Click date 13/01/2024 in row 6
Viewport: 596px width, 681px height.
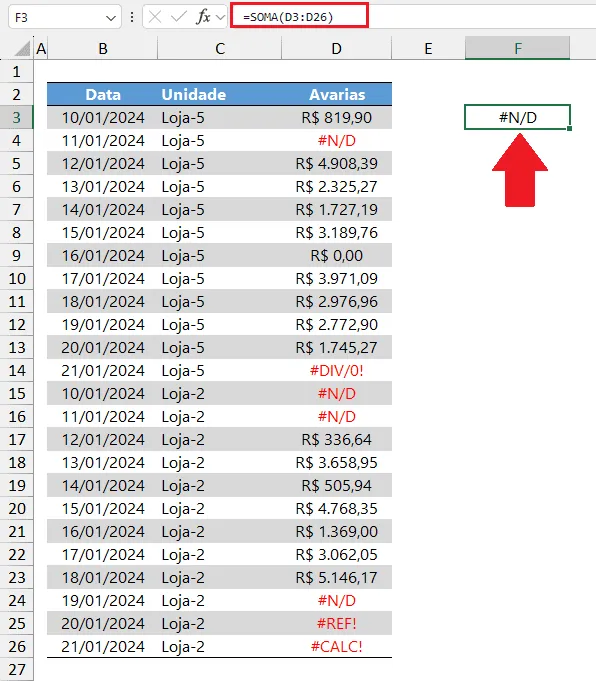pos(103,186)
